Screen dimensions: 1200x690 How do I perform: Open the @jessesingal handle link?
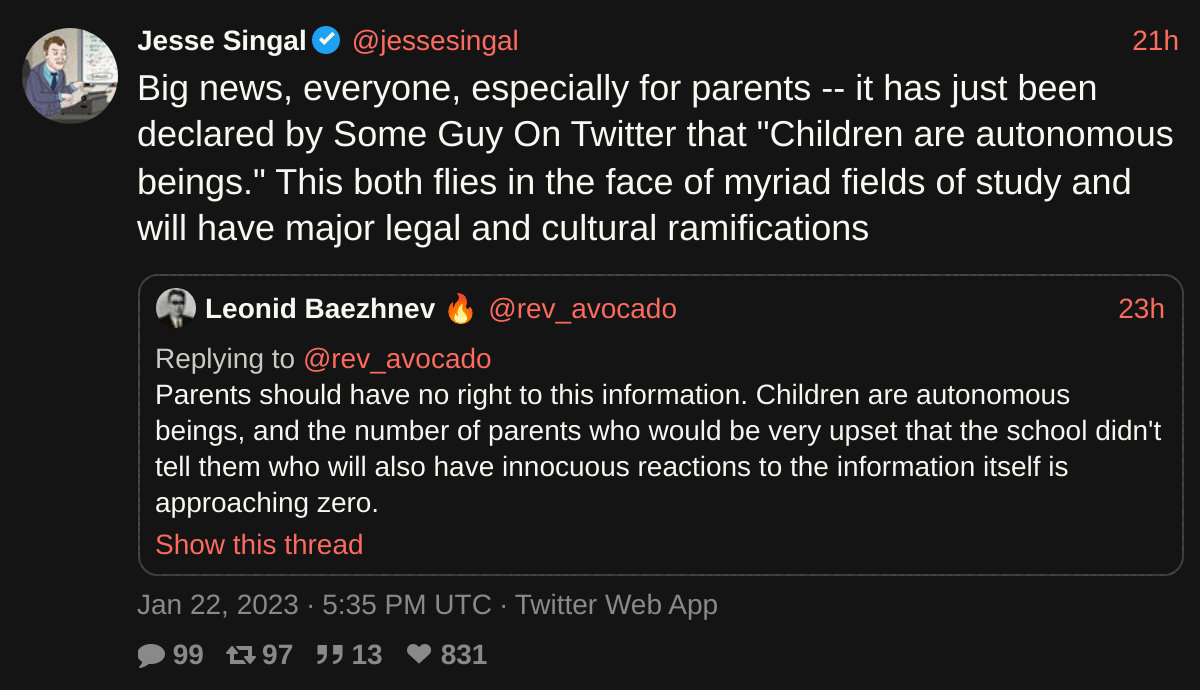(x=435, y=41)
